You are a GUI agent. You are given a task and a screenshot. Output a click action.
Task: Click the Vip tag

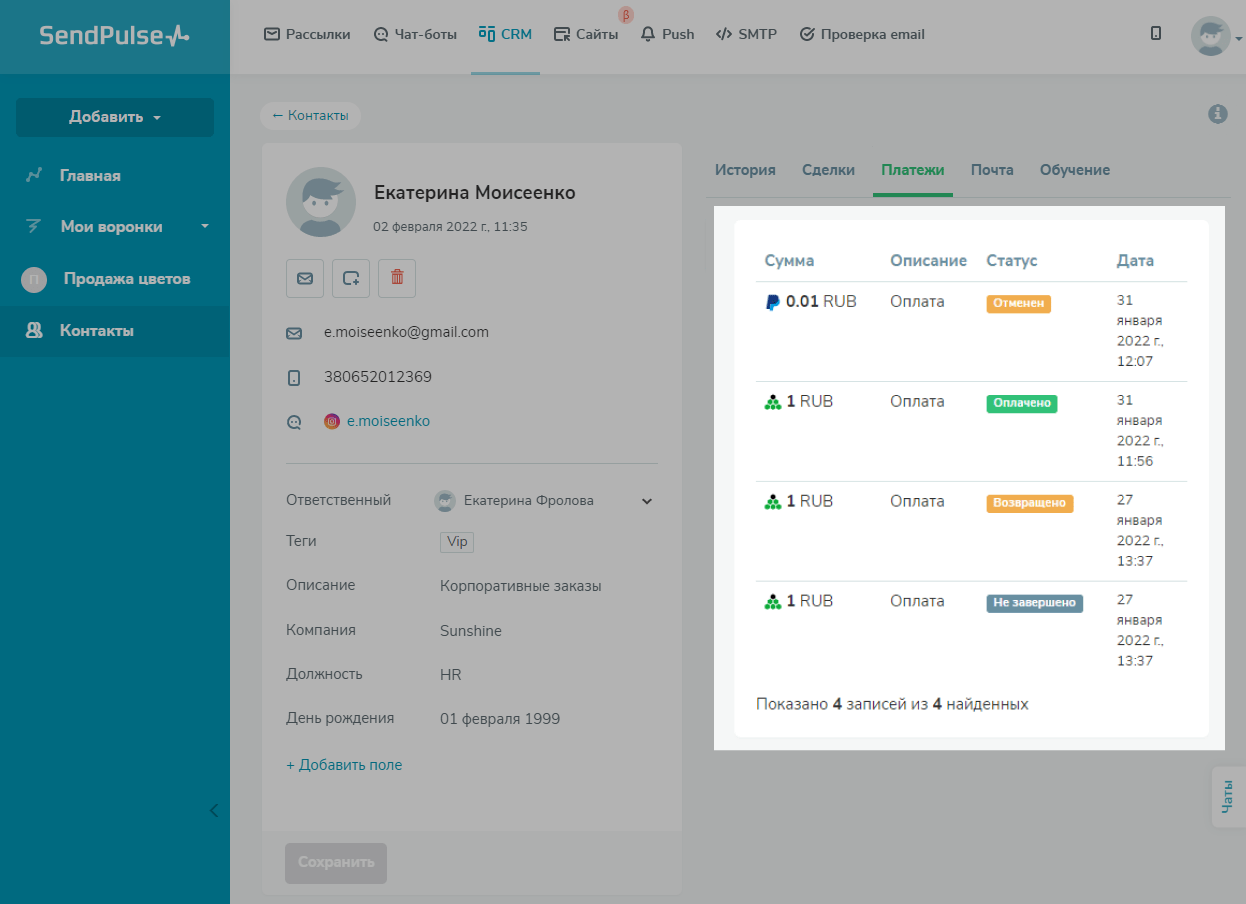coord(457,542)
